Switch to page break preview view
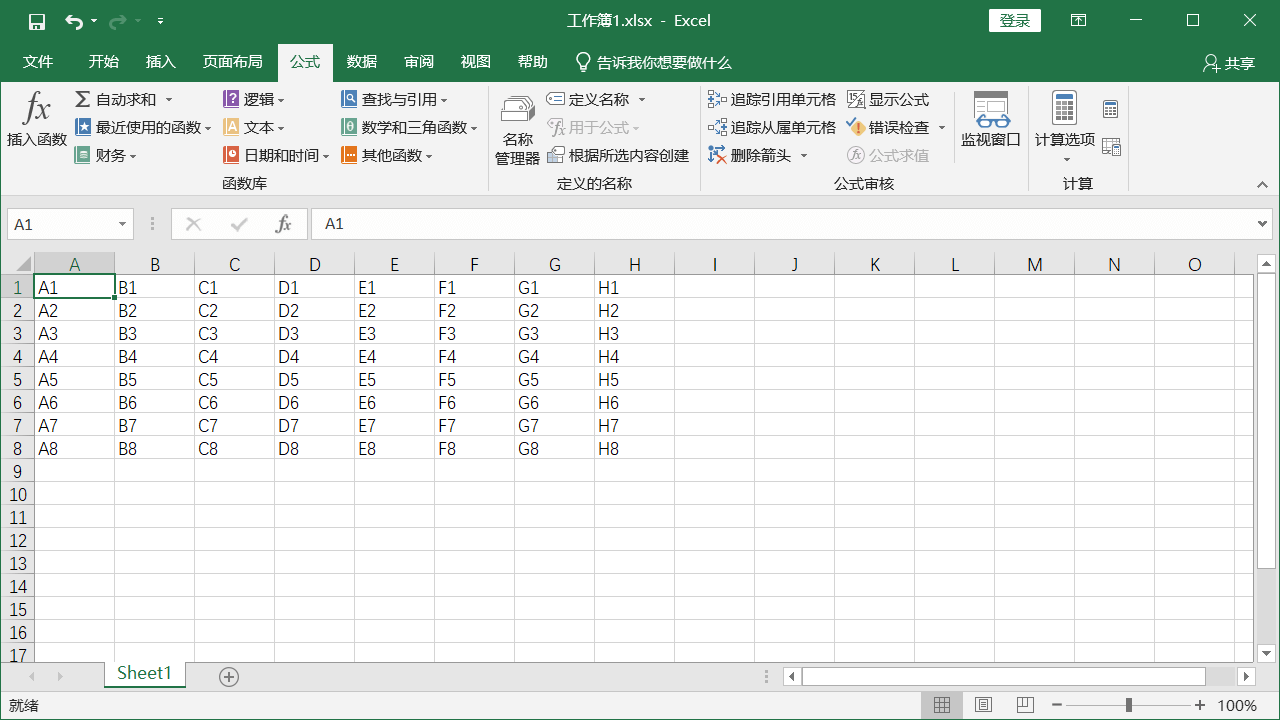Screen dimensions: 1280x720 tap(1024, 705)
